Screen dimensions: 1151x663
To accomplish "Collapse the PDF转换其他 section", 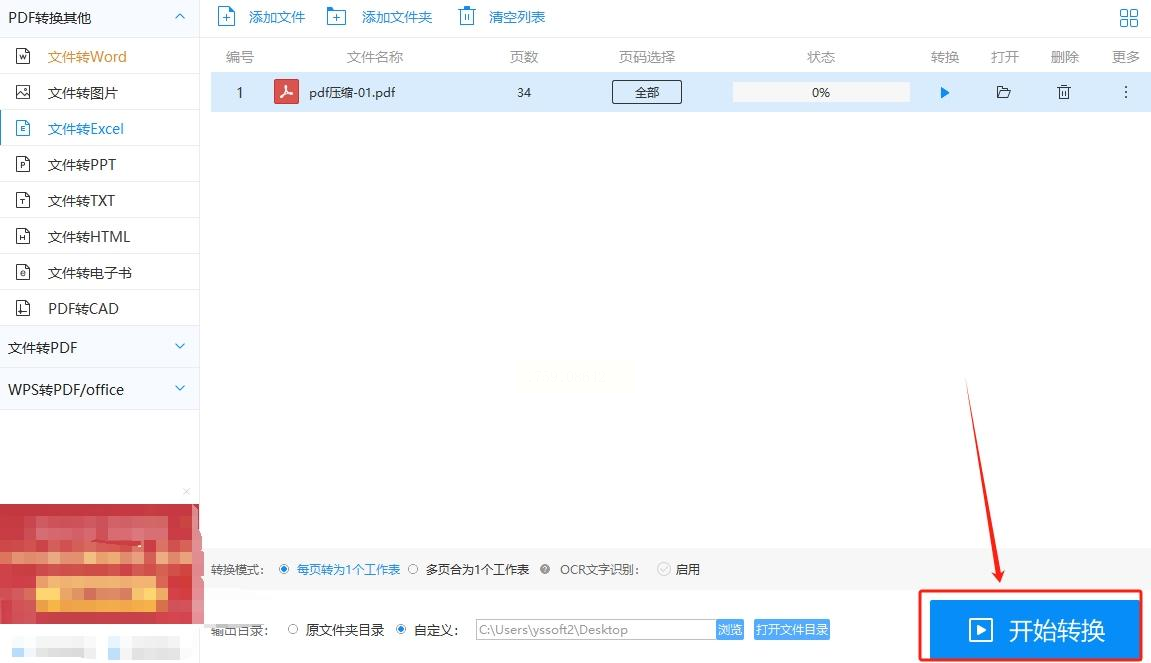I will click(x=180, y=17).
